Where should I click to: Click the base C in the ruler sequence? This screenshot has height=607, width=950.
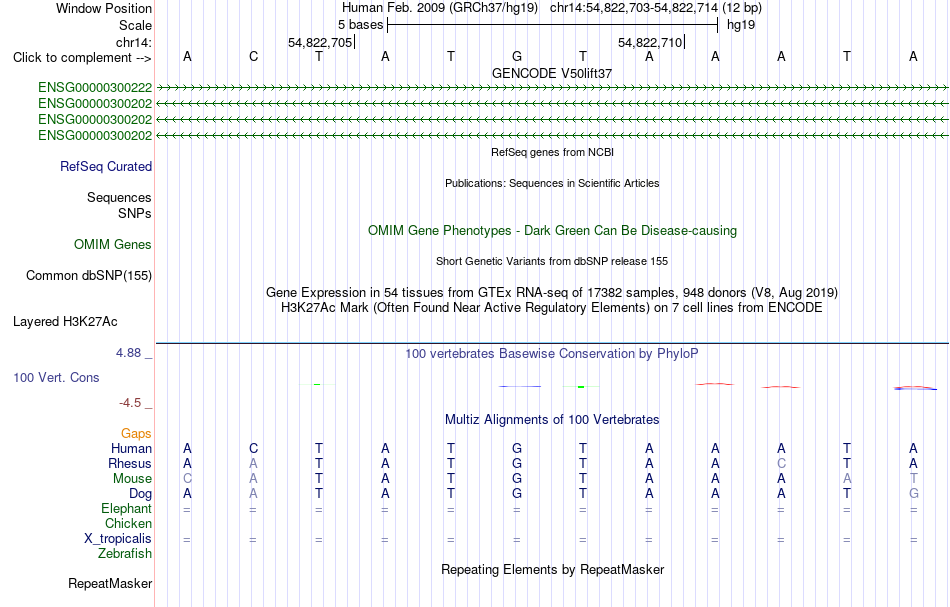click(253, 56)
